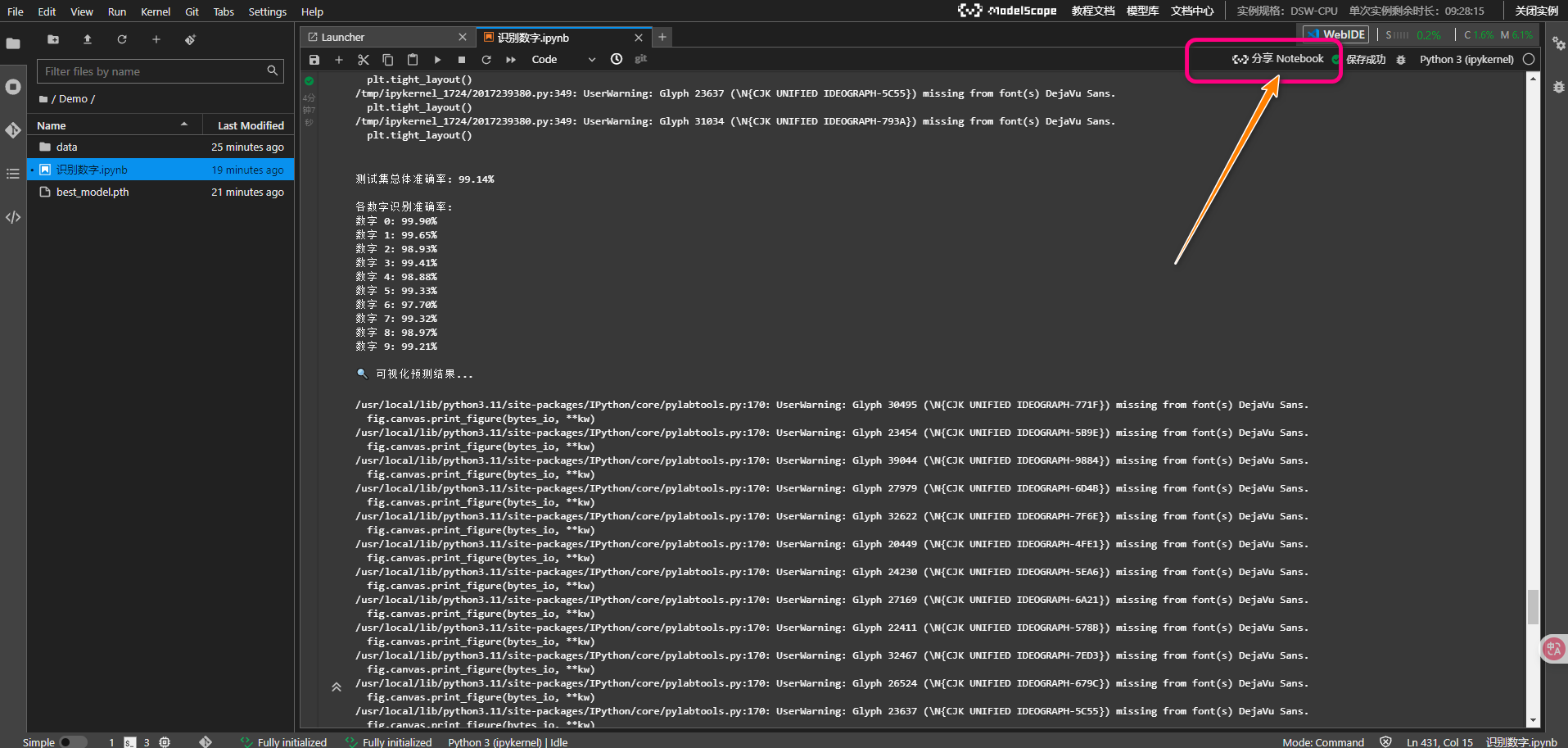Open the Git sidebar panel
The height and width of the screenshot is (748, 1568).
pyautogui.click(x=13, y=130)
